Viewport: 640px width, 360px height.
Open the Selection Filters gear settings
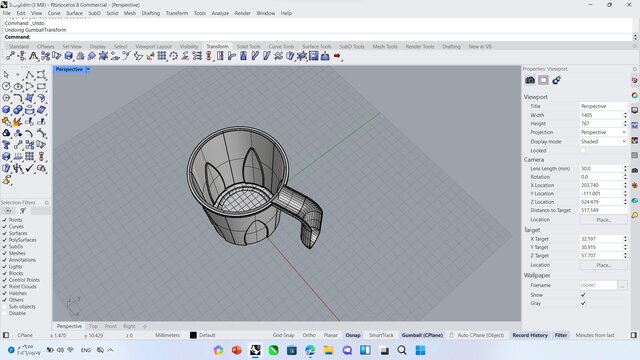pos(47,202)
